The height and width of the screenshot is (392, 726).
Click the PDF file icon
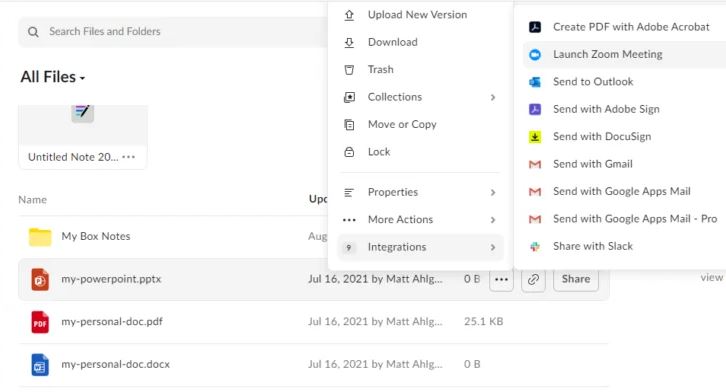tap(40, 322)
